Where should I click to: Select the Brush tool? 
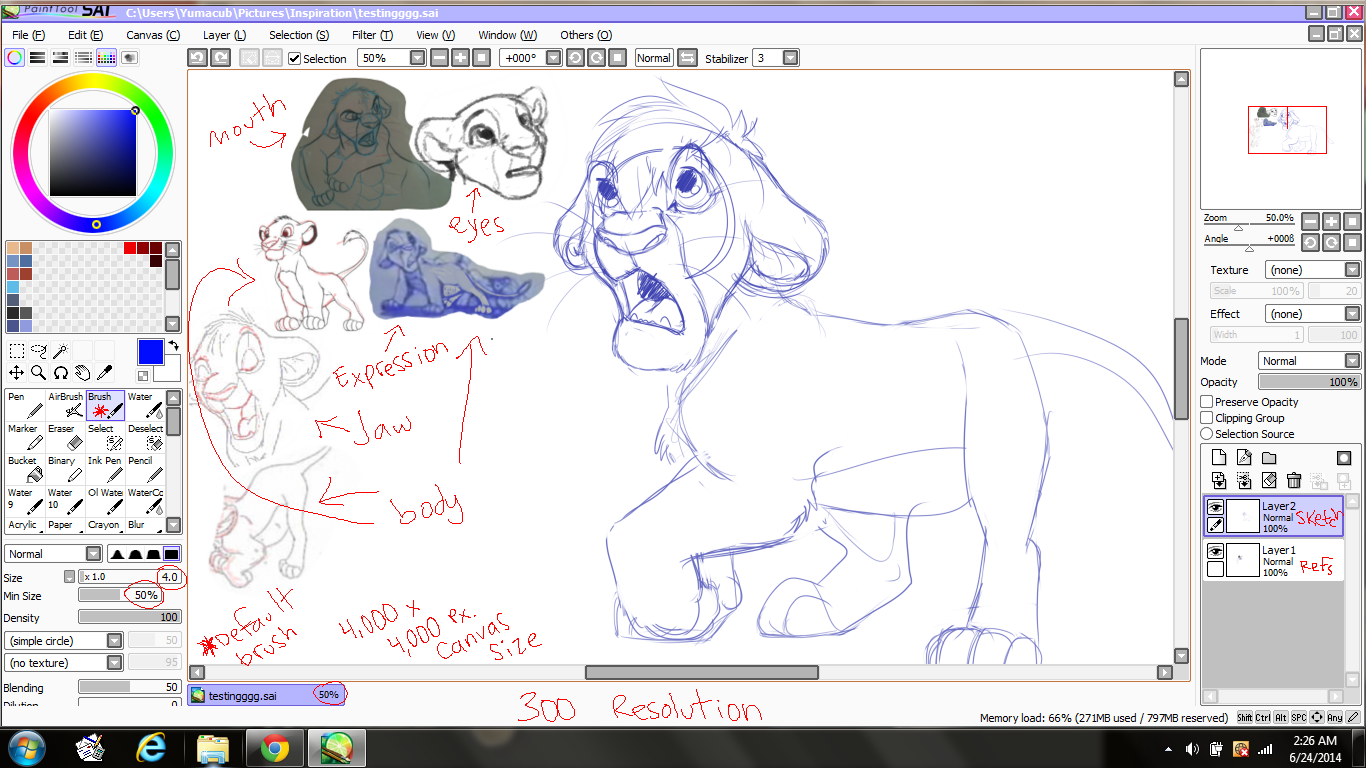(105, 405)
